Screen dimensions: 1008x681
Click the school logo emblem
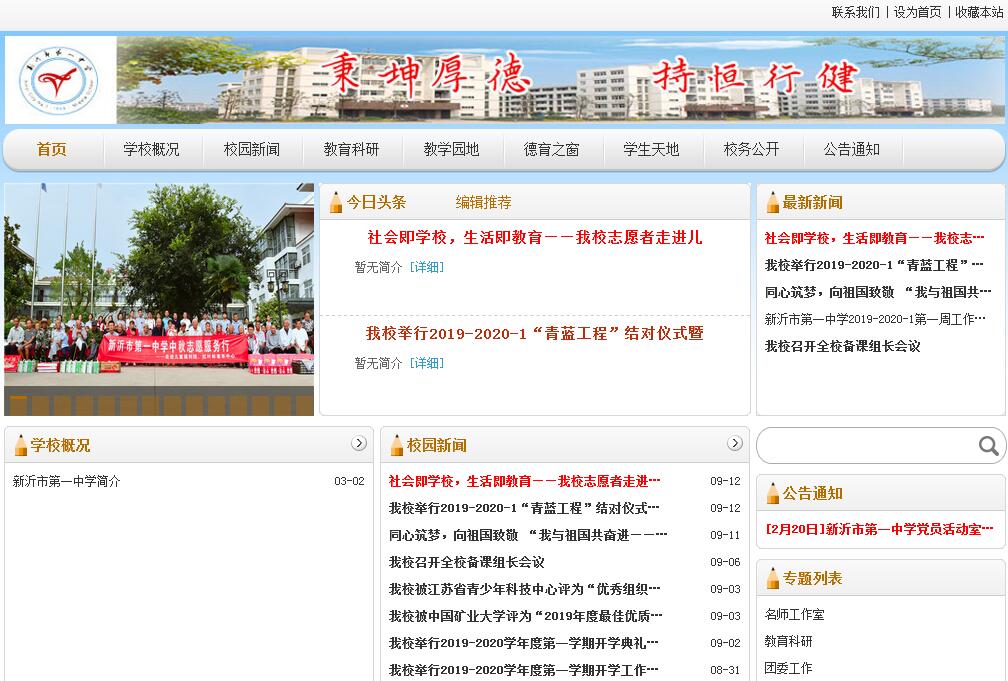coord(59,80)
